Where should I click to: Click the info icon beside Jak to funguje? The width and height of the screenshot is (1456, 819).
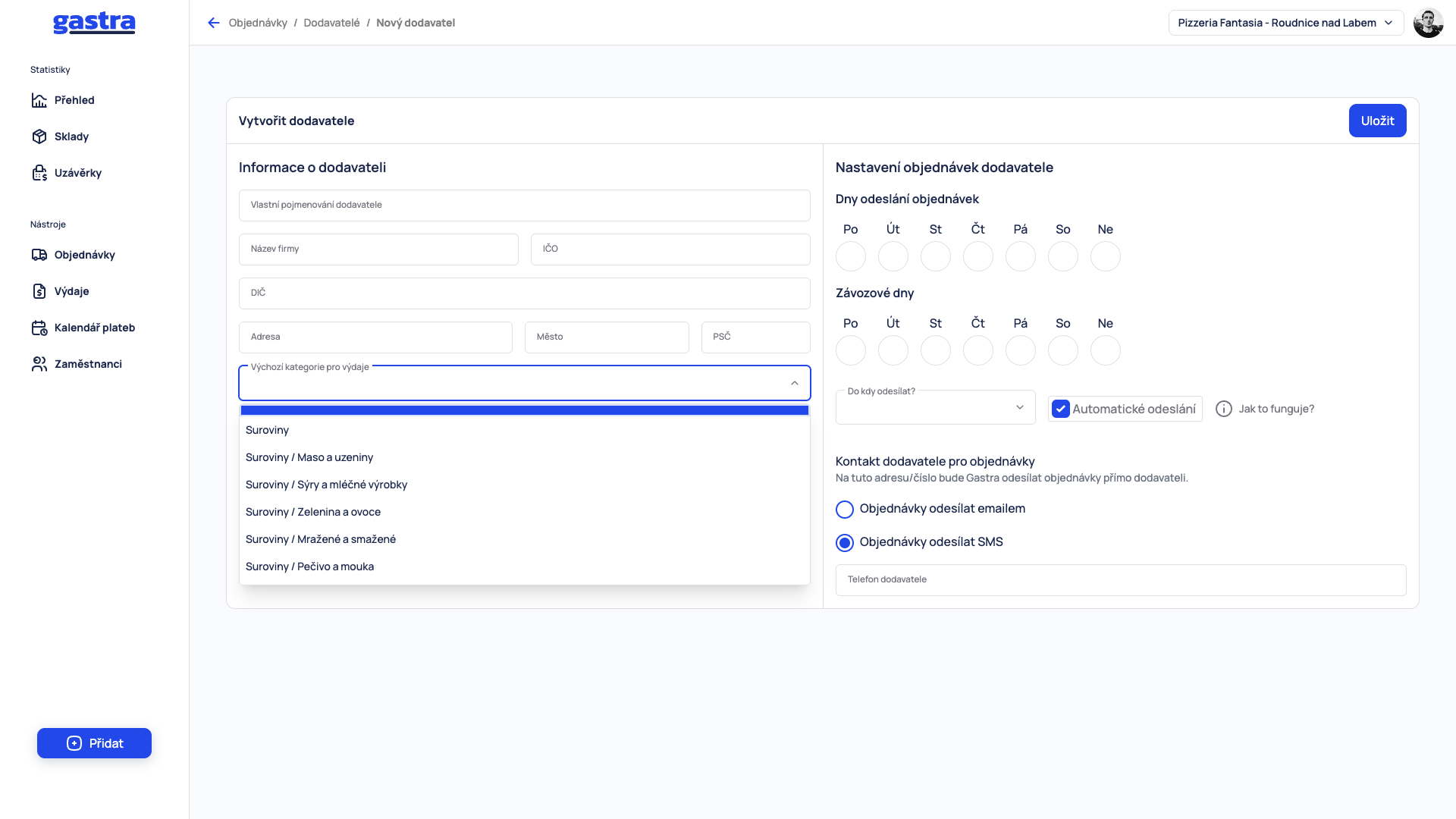point(1223,409)
